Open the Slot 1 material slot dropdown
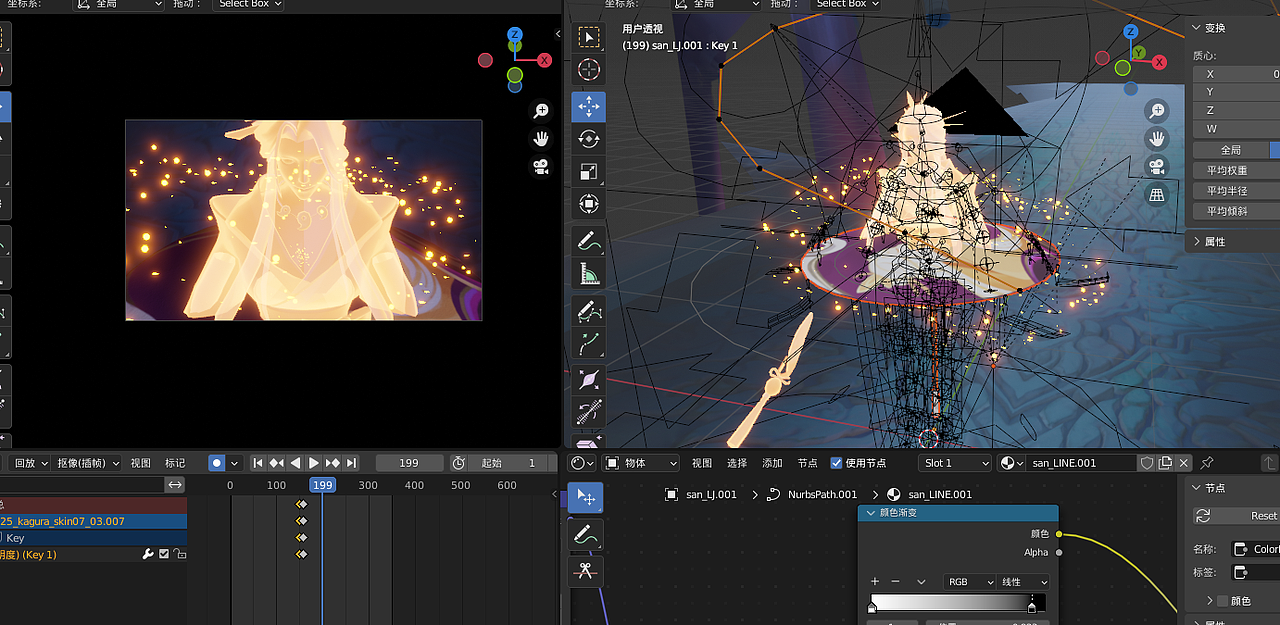1280x625 pixels. [x=955, y=463]
